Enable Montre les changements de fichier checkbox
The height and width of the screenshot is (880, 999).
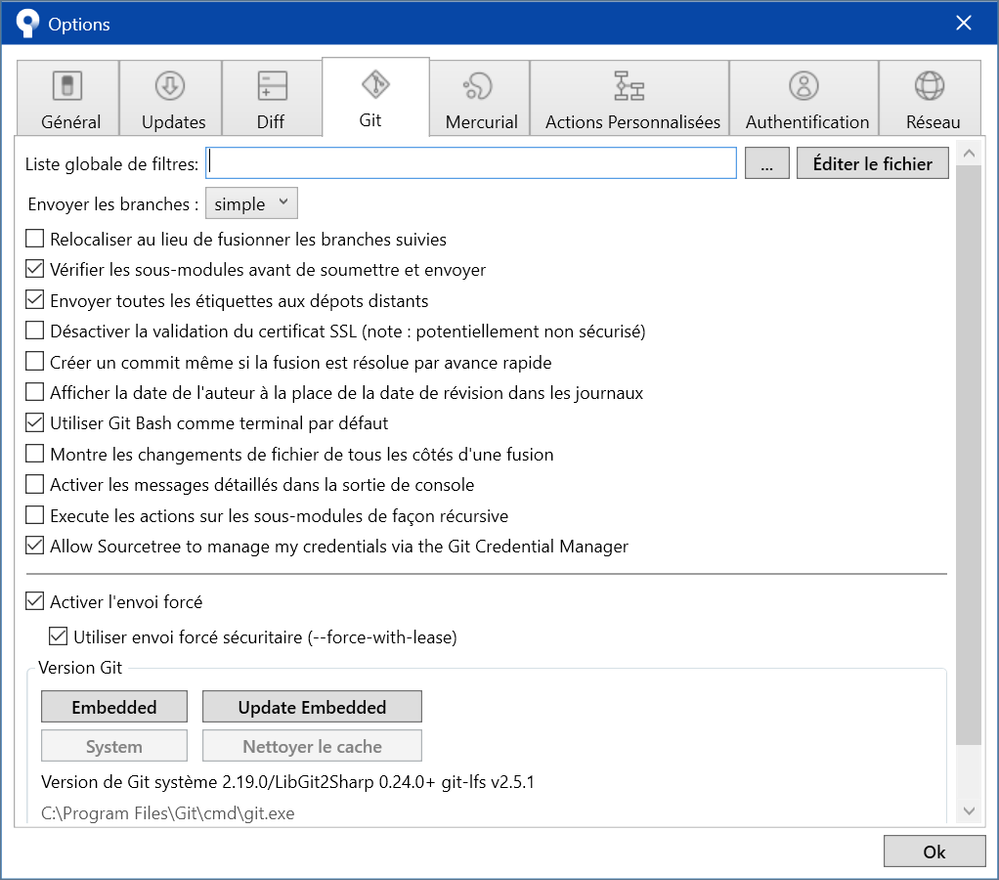[34, 454]
